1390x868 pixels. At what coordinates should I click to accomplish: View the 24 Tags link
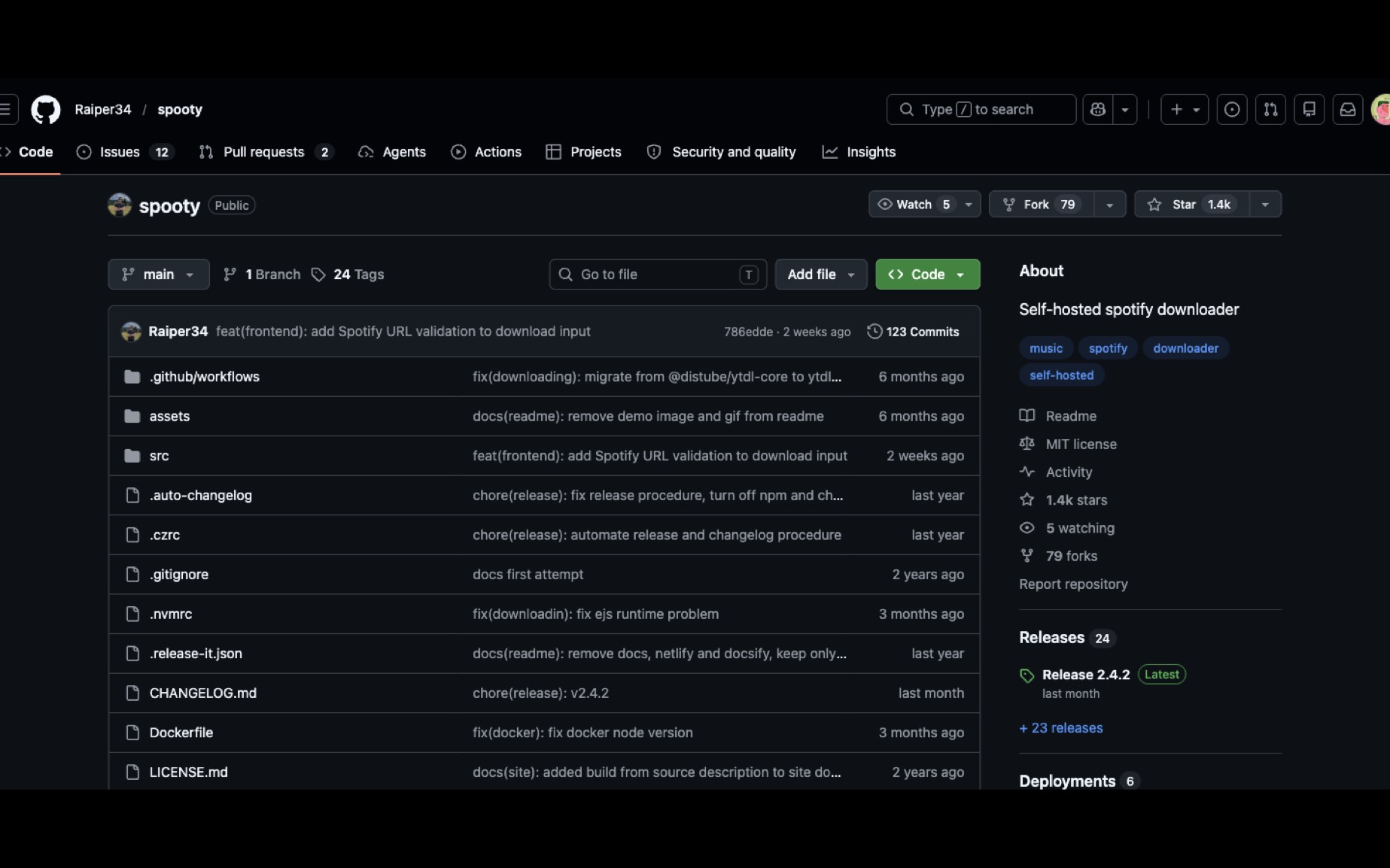348,275
